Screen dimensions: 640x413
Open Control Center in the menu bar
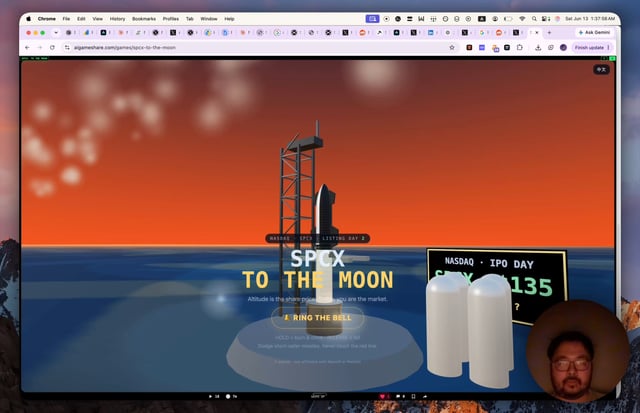(546, 19)
